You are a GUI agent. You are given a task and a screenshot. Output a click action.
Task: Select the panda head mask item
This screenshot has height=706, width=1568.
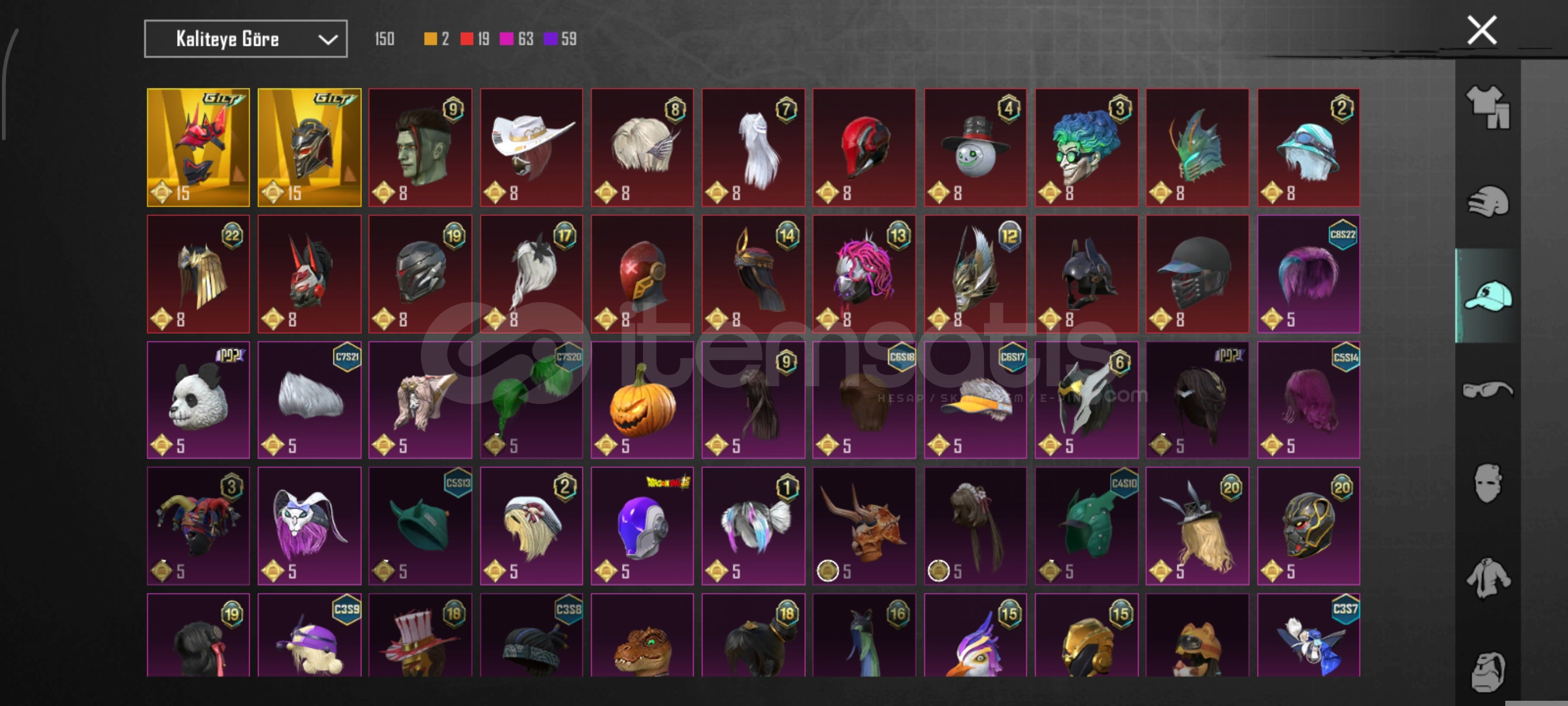[199, 399]
